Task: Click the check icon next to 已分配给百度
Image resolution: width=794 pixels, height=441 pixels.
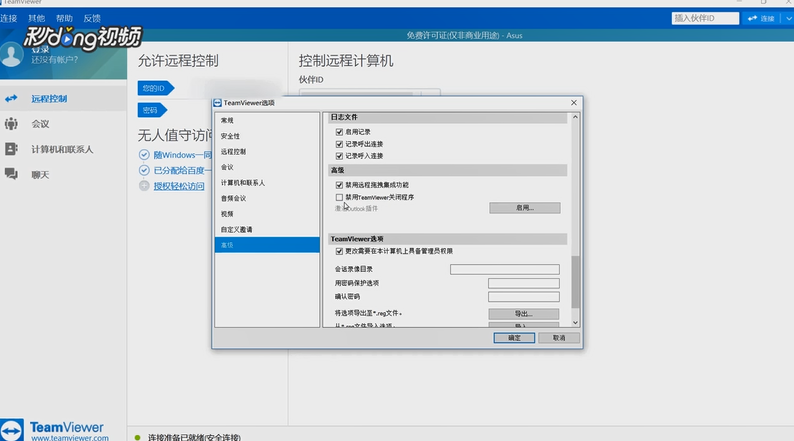Action: [144, 170]
